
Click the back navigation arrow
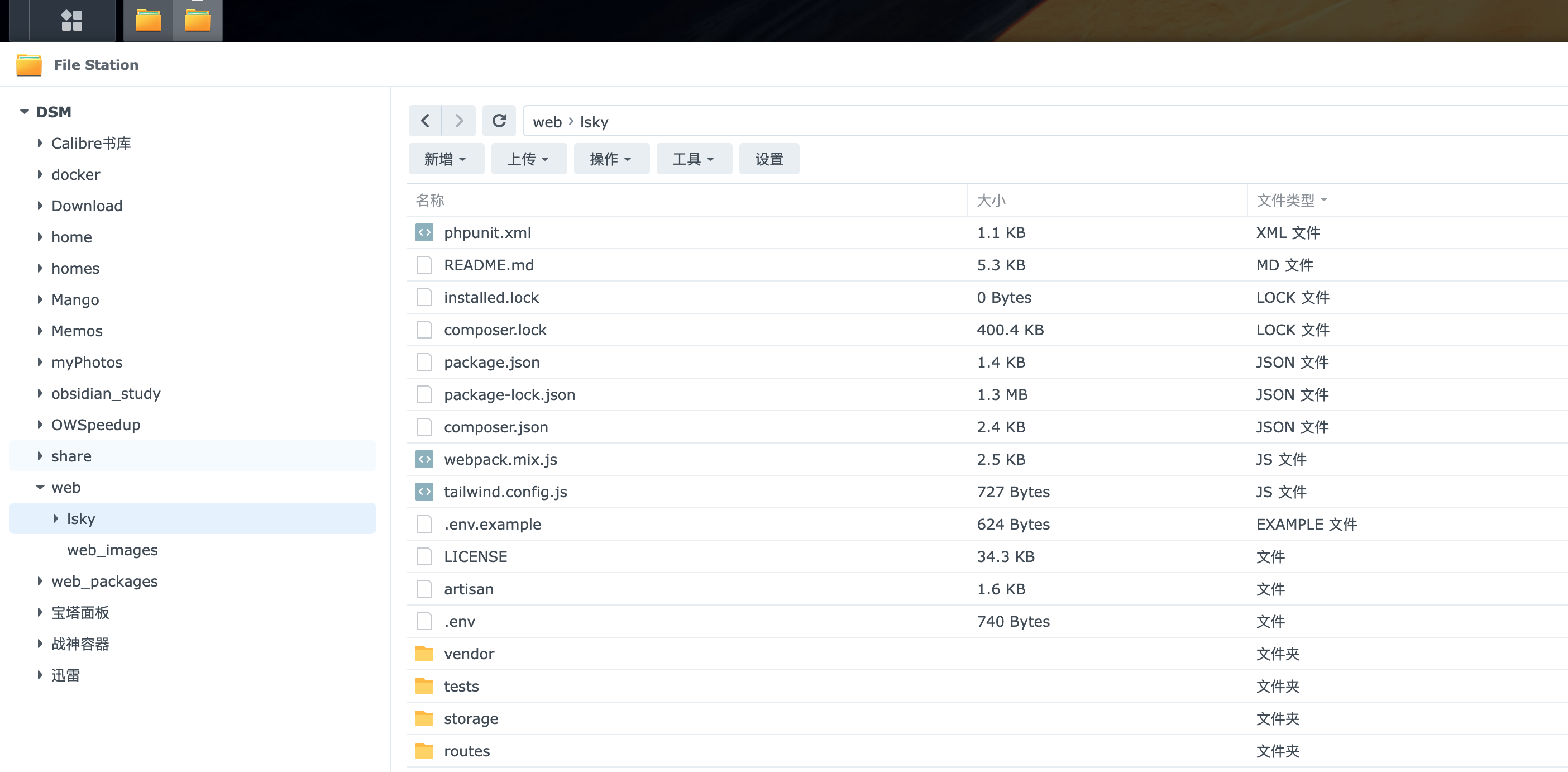coord(425,121)
